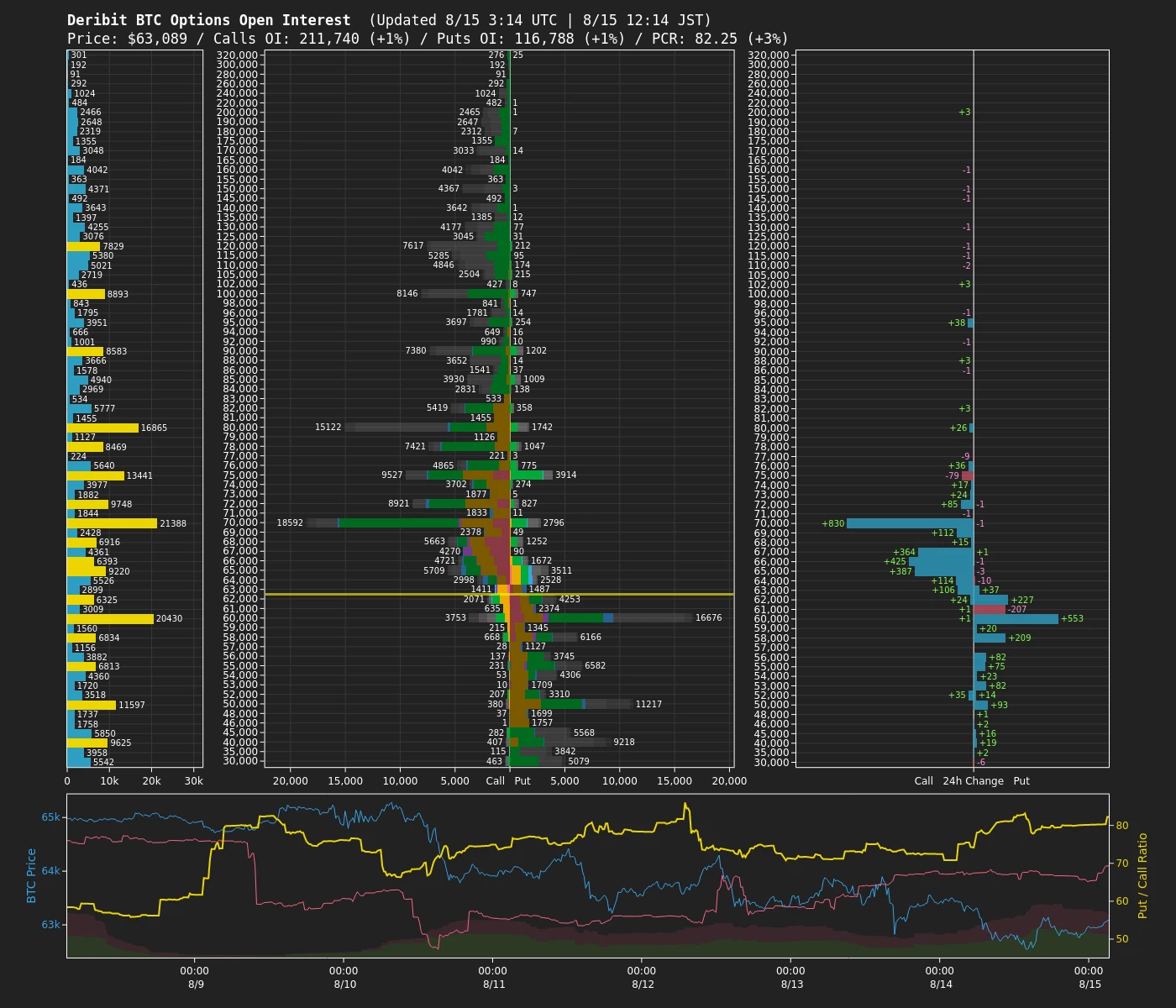Select the +553 put change value

1072,618
